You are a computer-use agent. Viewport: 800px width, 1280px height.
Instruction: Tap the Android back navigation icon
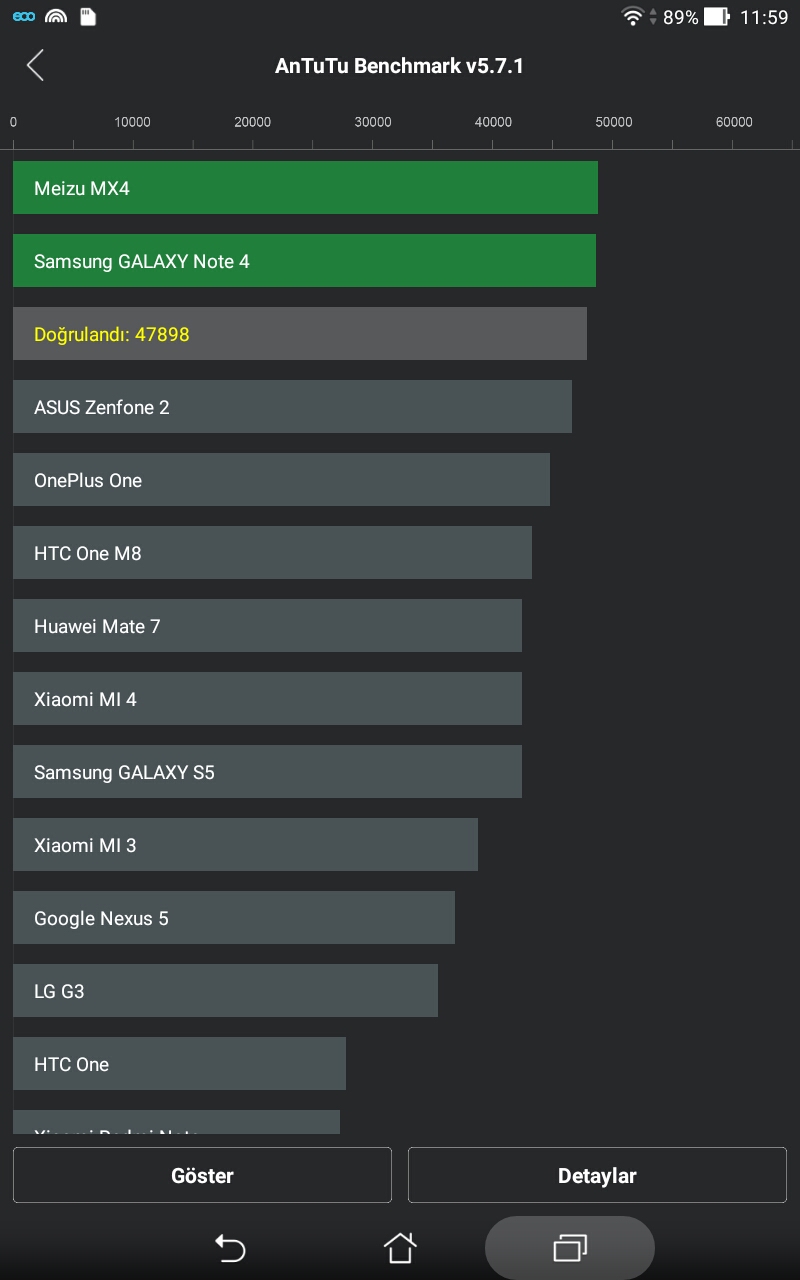pyautogui.click(x=230, y=1247)
